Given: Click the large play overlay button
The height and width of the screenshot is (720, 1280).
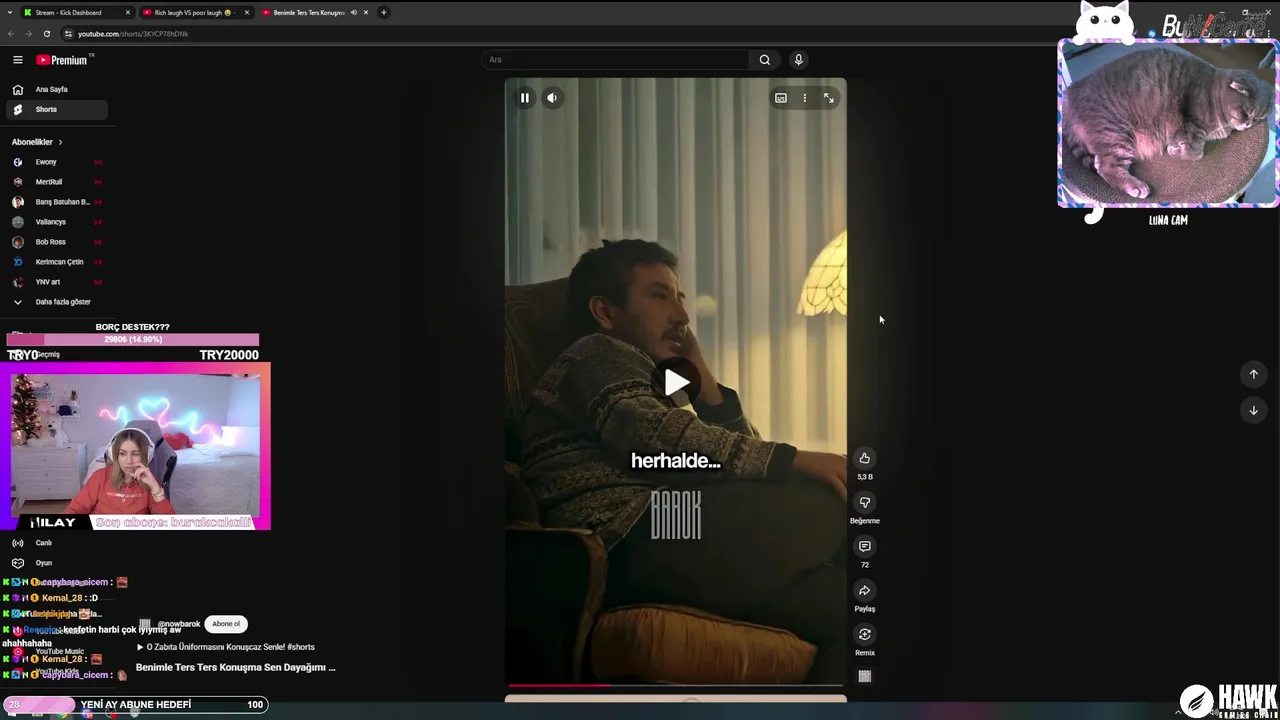Looking at the screenshot, I should 676,382.
